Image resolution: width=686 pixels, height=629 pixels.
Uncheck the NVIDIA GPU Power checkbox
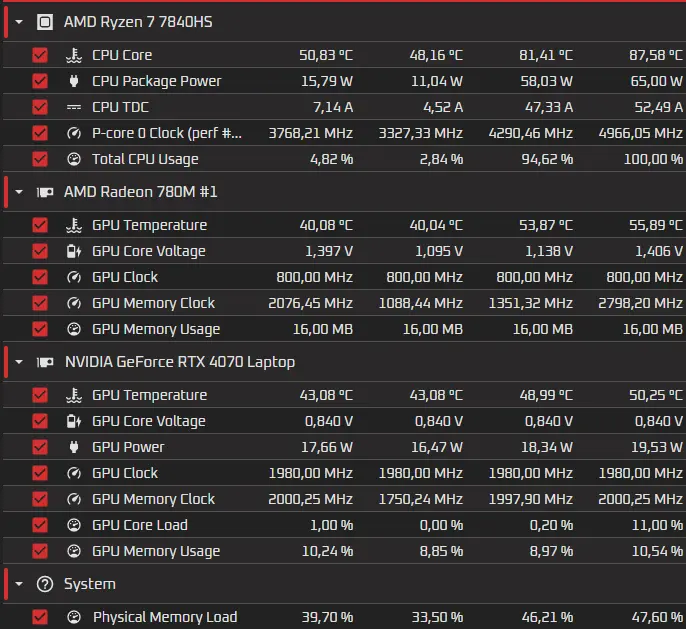(x=40, y=447)
